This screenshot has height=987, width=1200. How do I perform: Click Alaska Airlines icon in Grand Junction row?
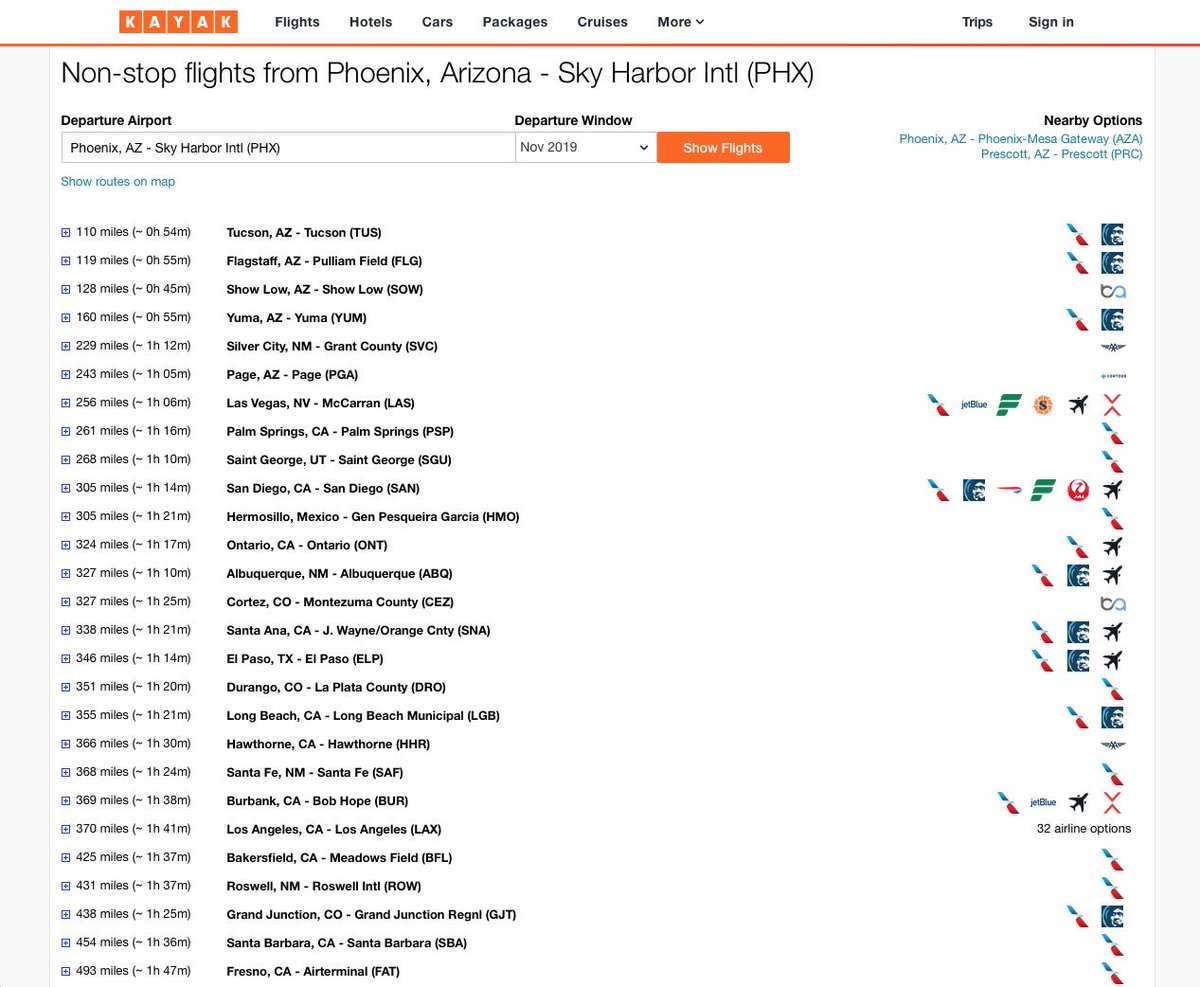[x=1112, y=916]
